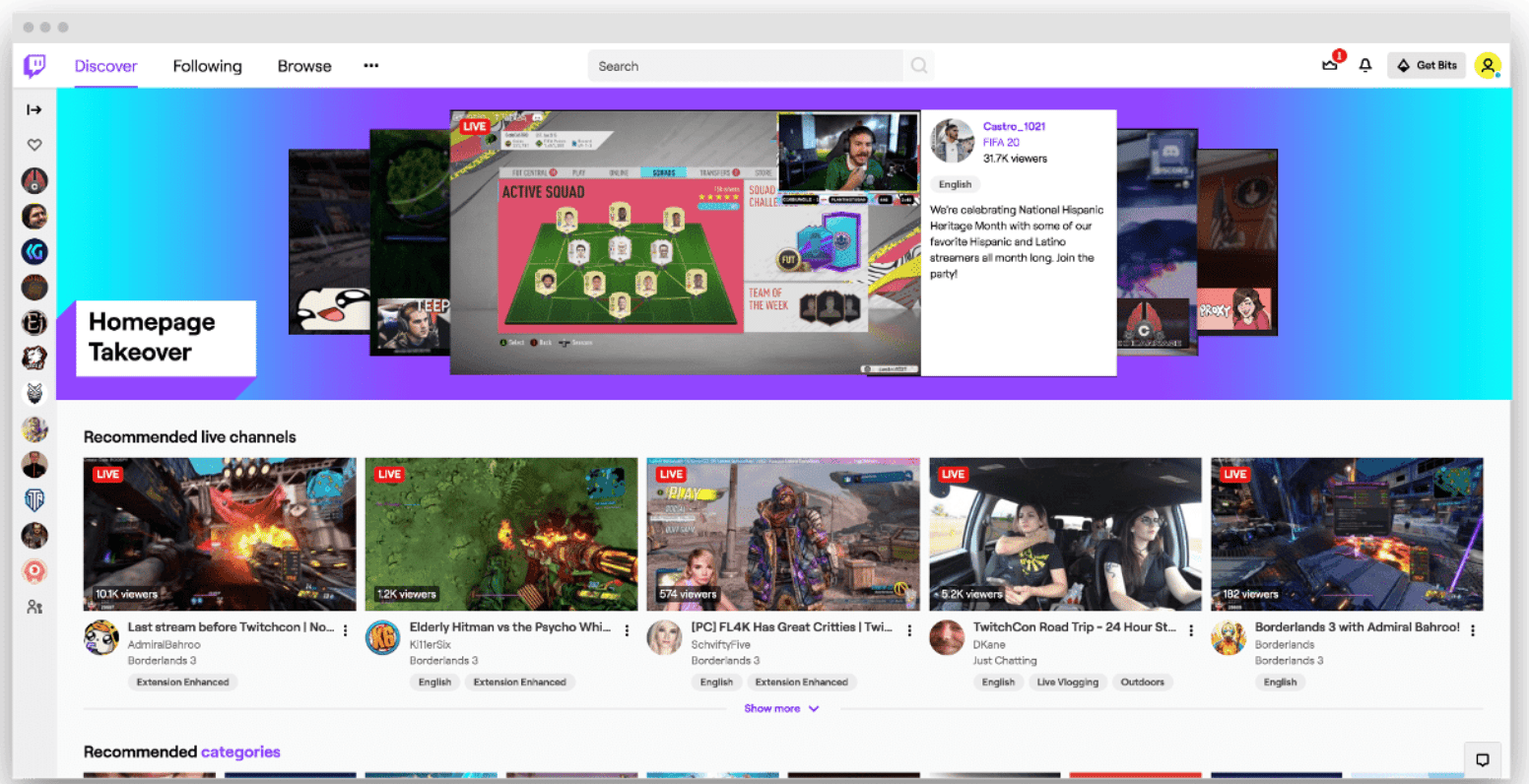This screenshot has height=784, width=1529.
Task: Open the second sidebar channel avatar
Action: pyautogui.click(x=34, y=216)
